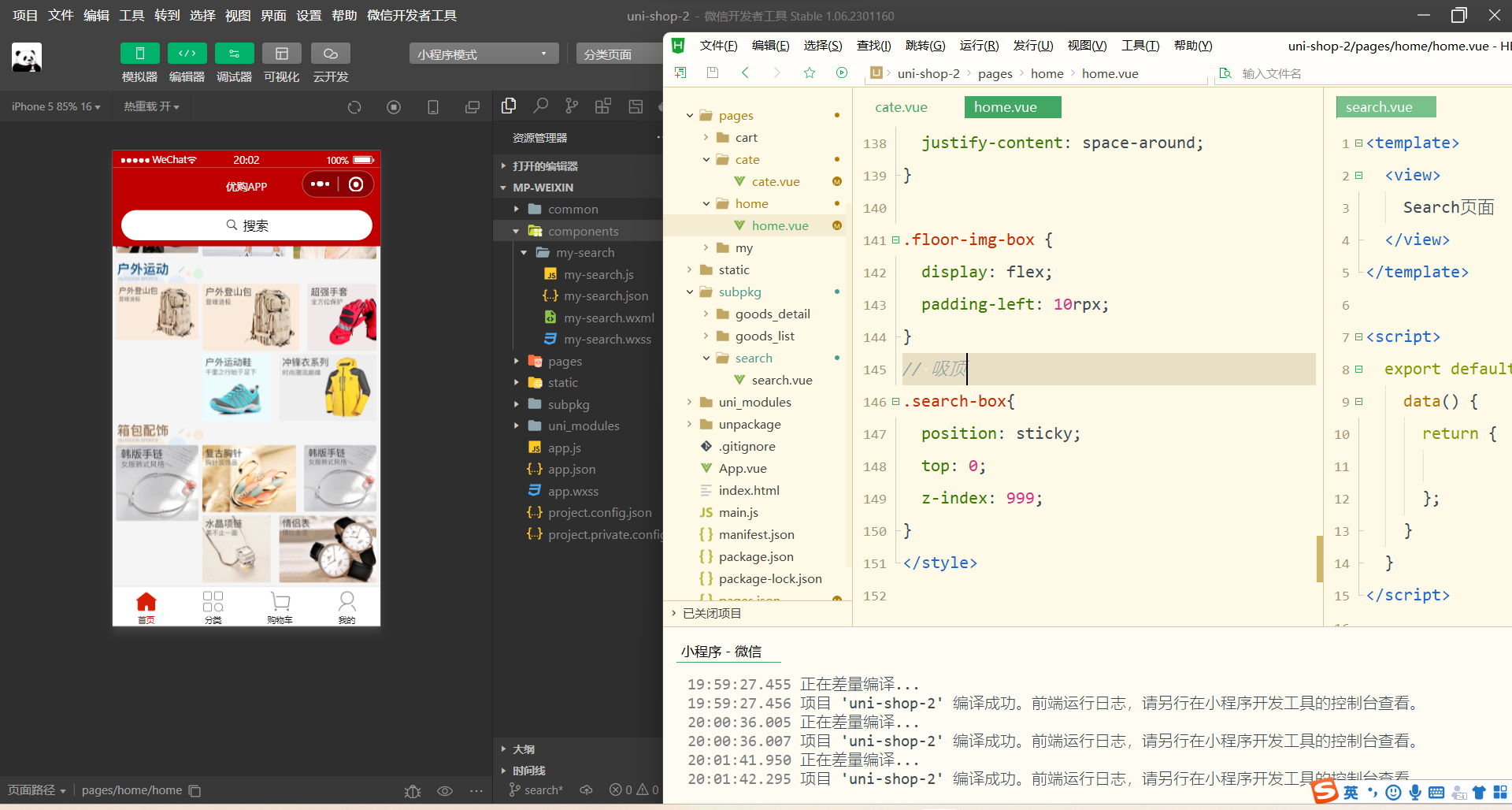
Task: Open the 小程序模式 mode dropdown
Action: click(x=483, y=53)
